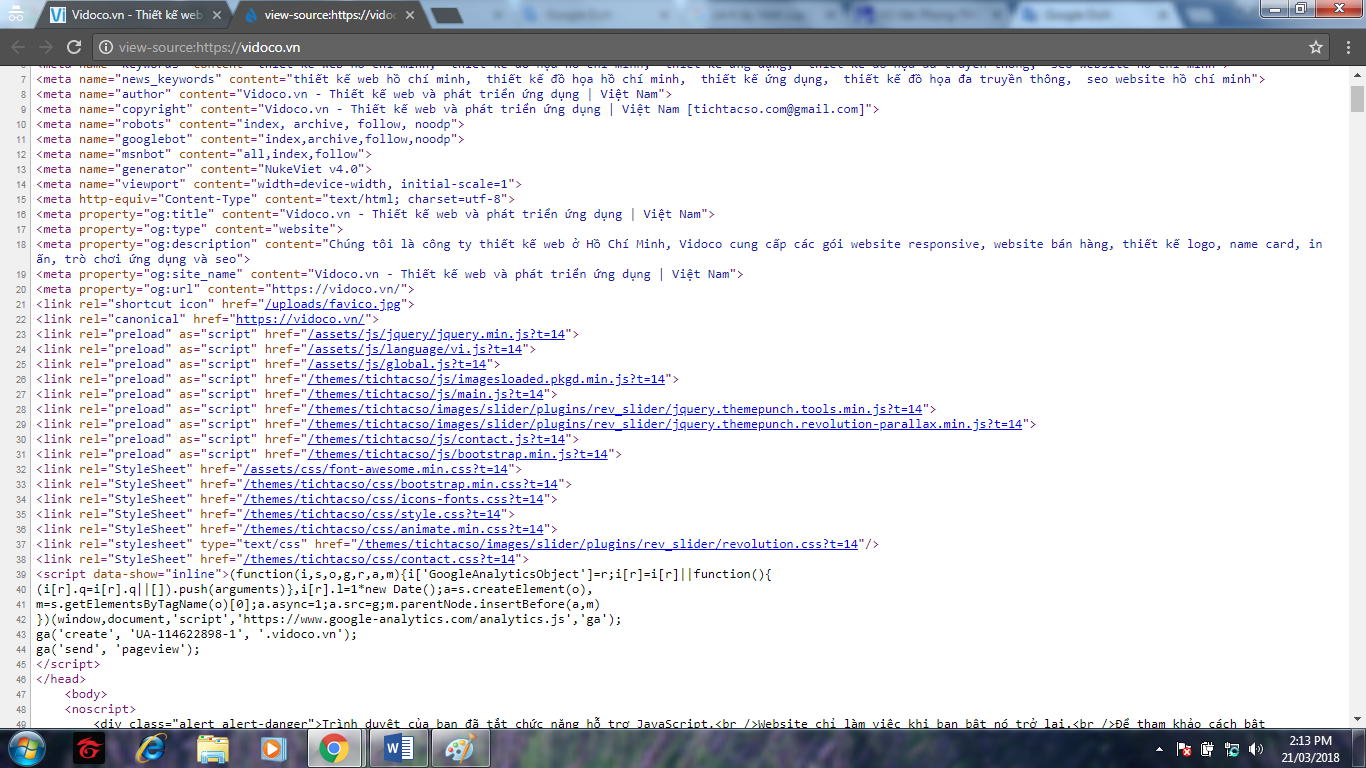Select the Chrome icon in the taskbar
The width and height of the screenshot is (1366, 768).
pos(333,748)
